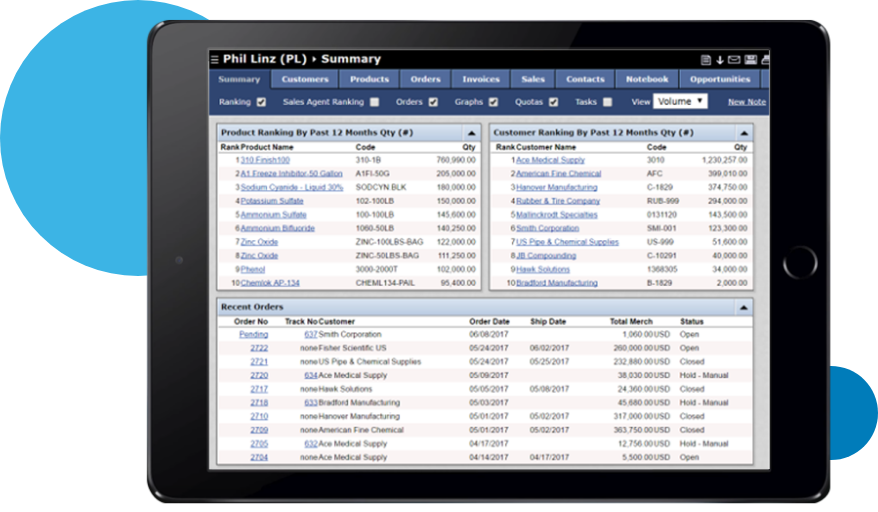Screen dimensions: 878x512
Task: Click the New Note link
Action: (747, 102)
